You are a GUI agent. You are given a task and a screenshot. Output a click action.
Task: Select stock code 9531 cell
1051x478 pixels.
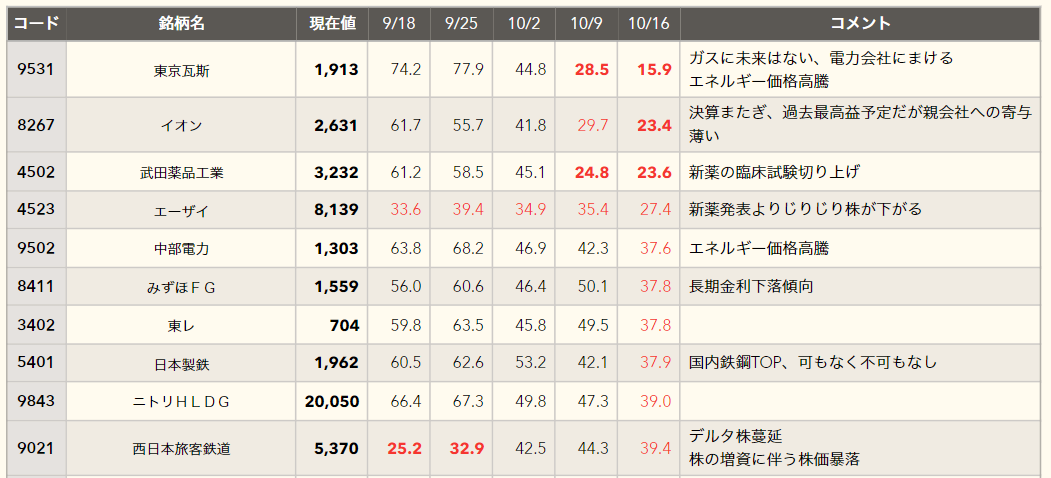[37, 70]
